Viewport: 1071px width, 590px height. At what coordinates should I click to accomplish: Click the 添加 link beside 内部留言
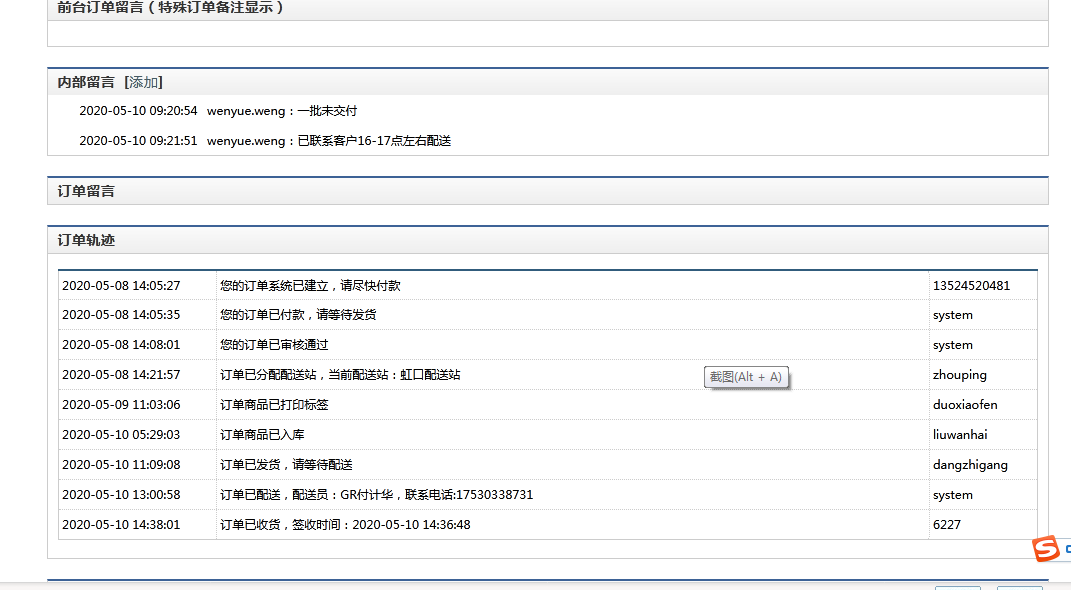click(x=143, y=82)
